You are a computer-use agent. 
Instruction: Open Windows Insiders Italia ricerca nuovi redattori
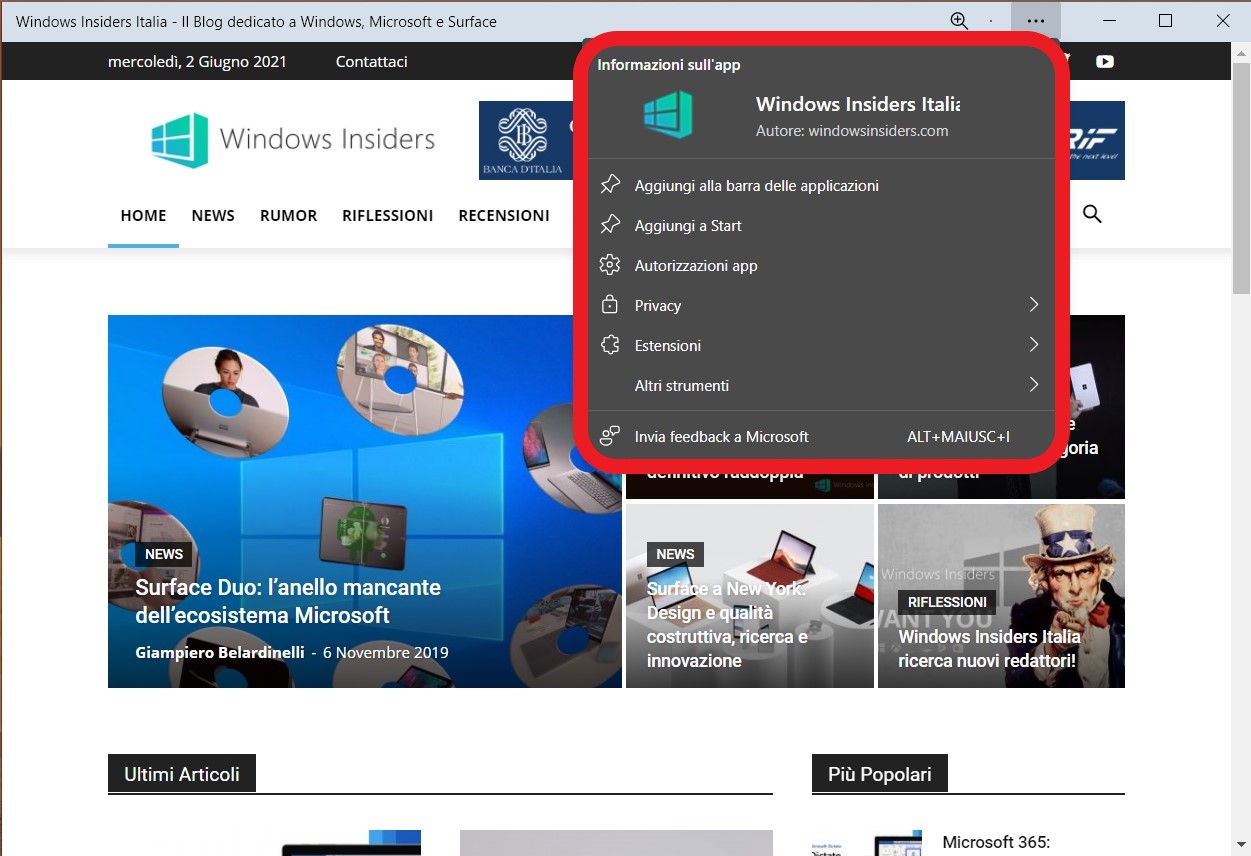click(989, 648)
